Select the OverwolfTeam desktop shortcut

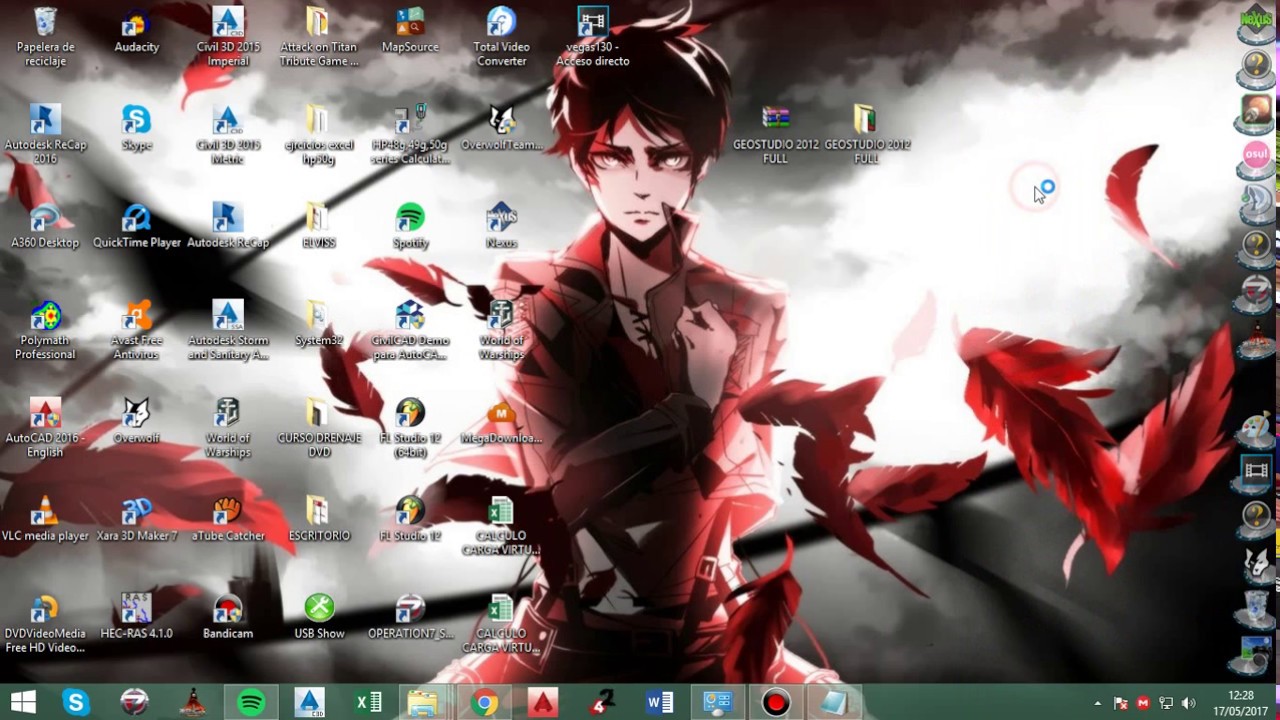pyautogui.click(x=501, y=128)
